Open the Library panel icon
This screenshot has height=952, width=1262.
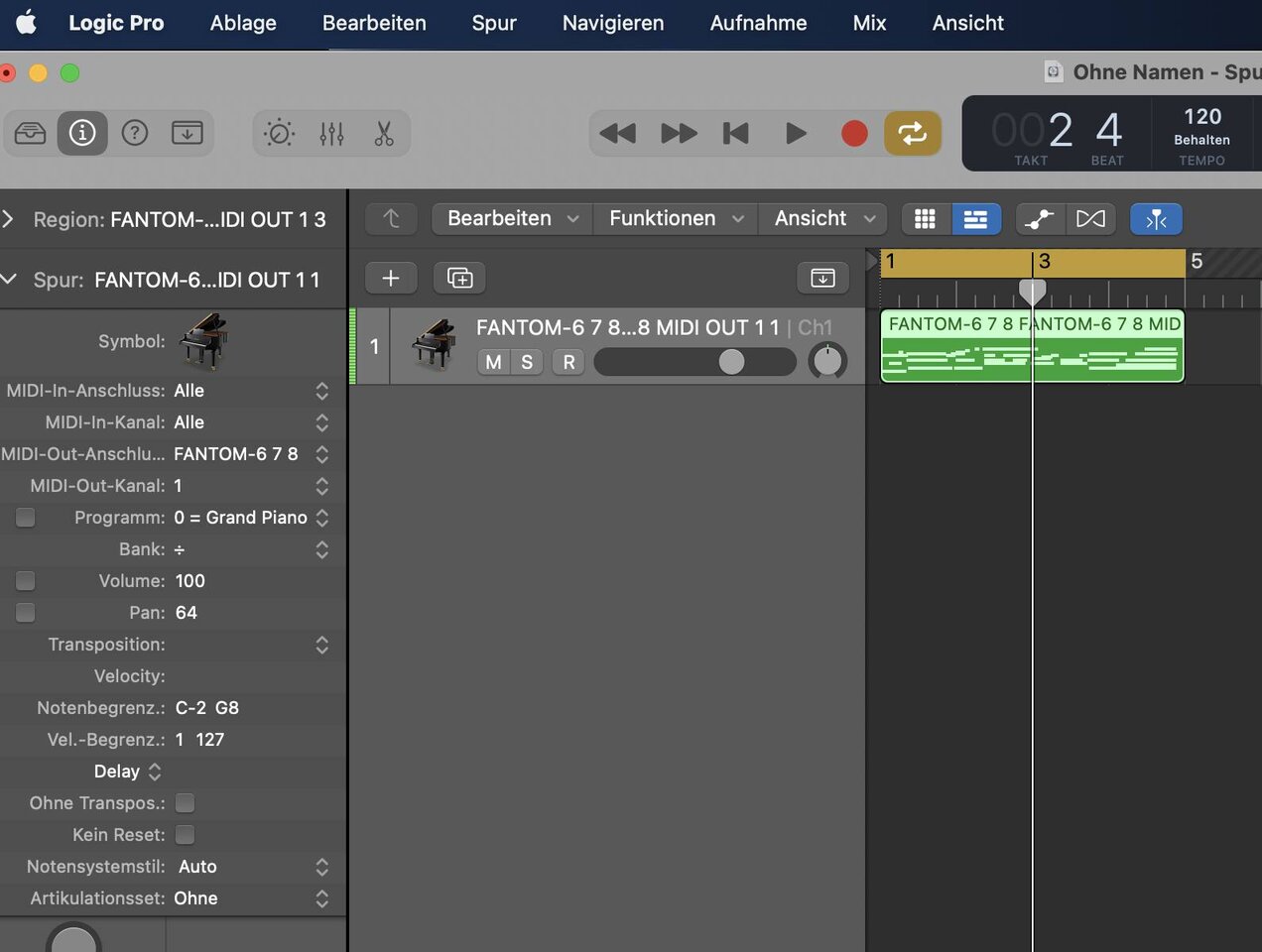tap(30, 133)
